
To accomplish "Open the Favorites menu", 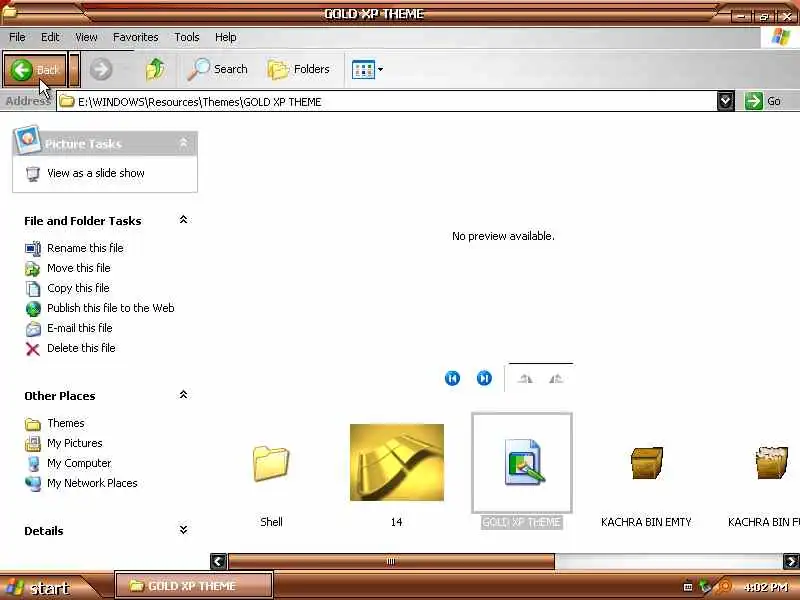I will 136,37.
